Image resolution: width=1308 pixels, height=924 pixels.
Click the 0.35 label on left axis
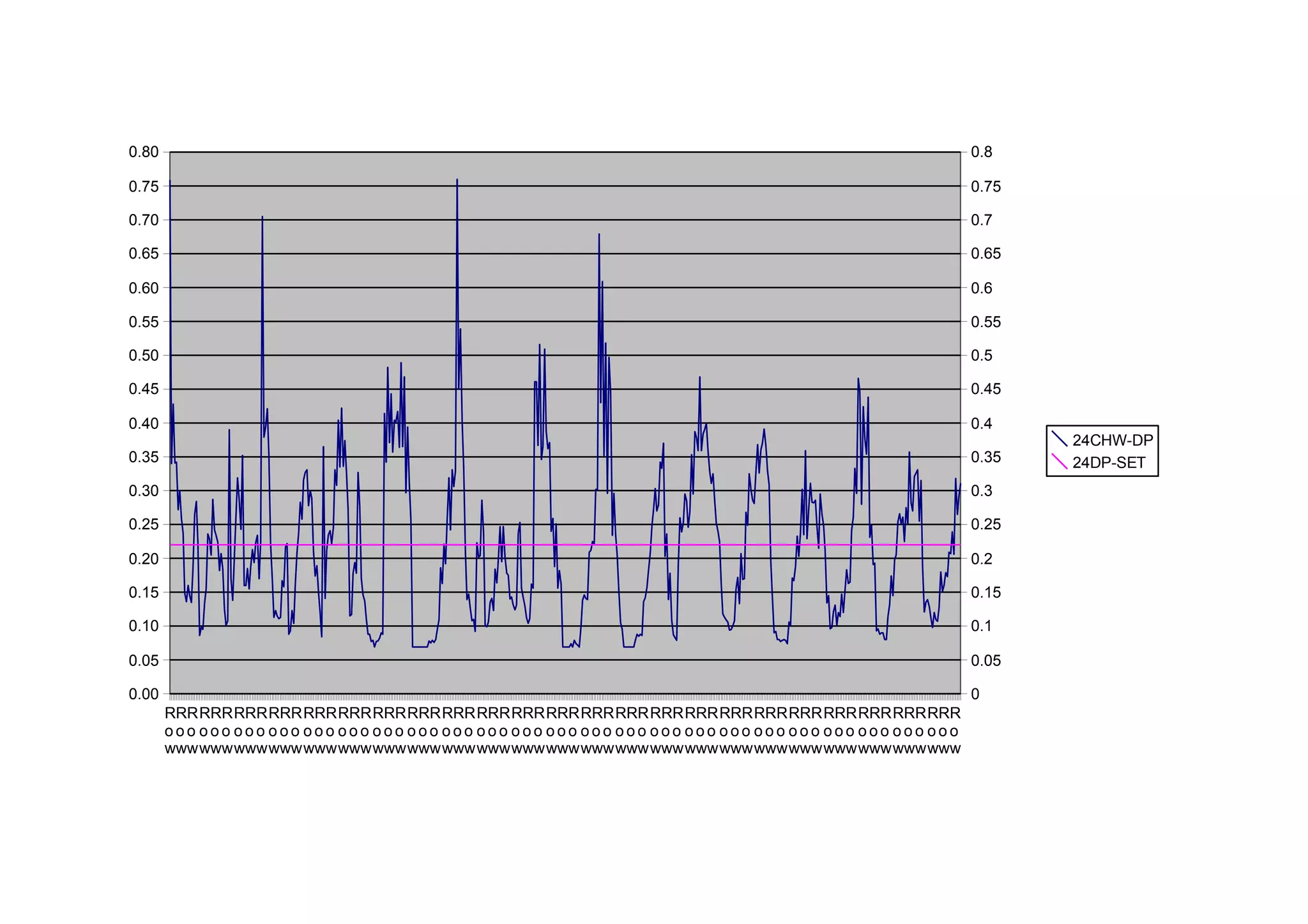pos(143,457)
